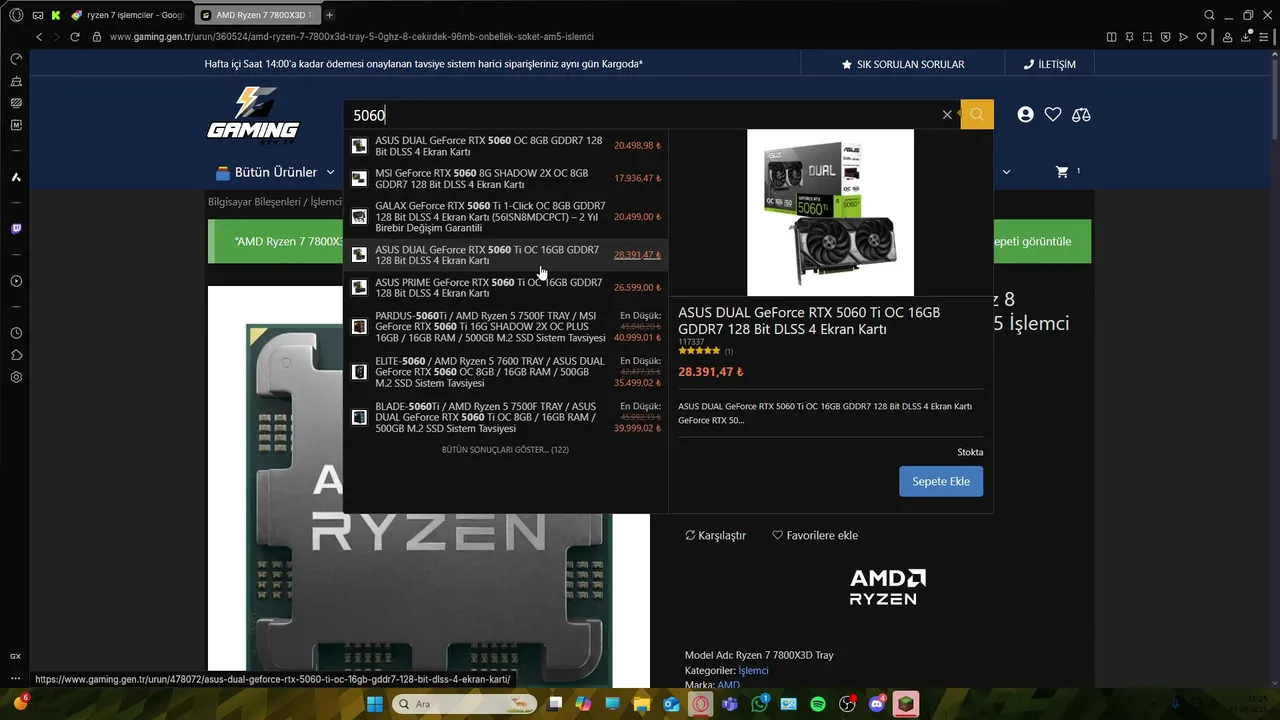This screenshot has width=1280, height=720.
Task: Open Easy Setup sliders icon
Action: 1265,37
